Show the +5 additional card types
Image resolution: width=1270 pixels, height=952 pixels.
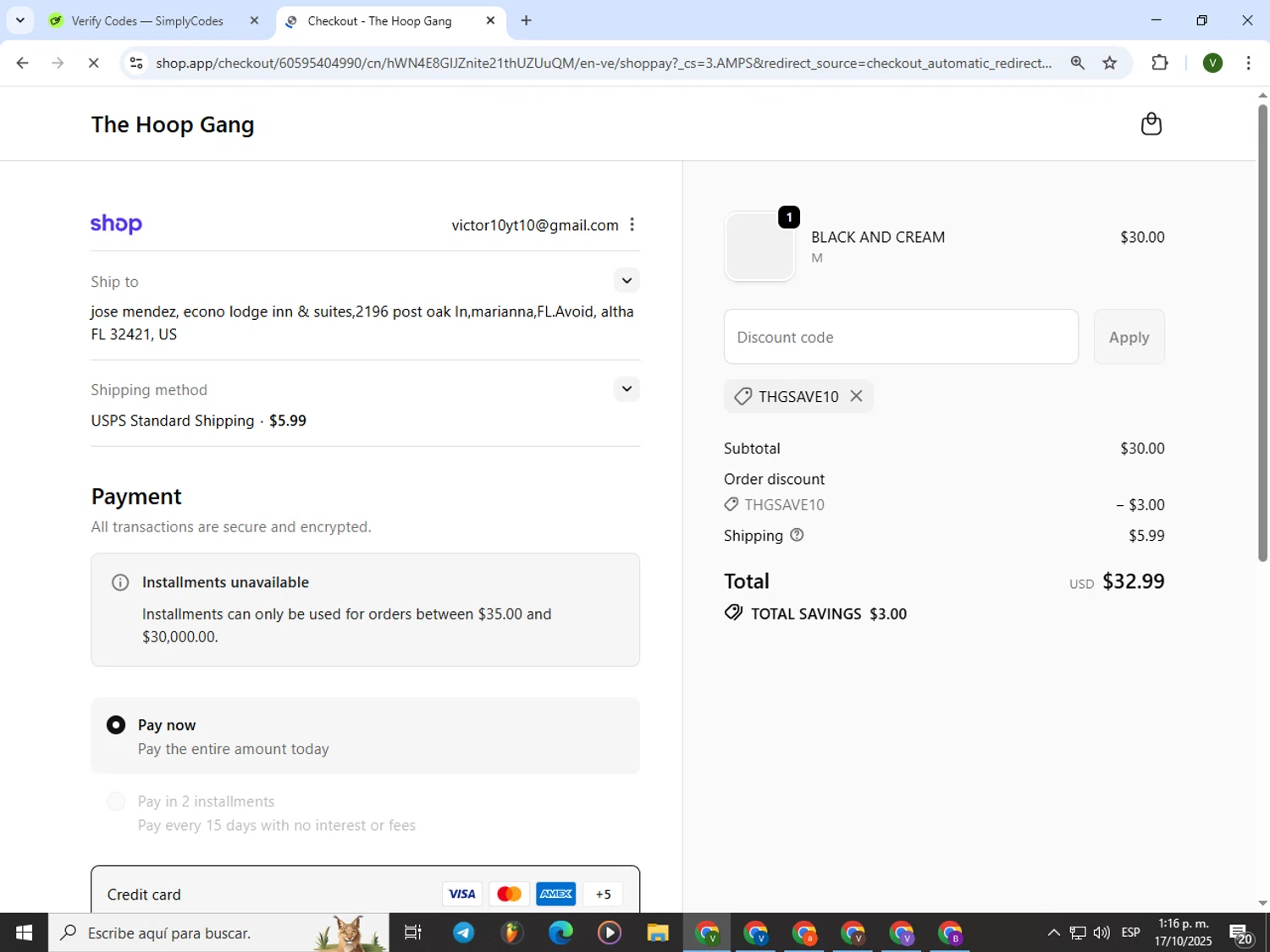[603, 894]
